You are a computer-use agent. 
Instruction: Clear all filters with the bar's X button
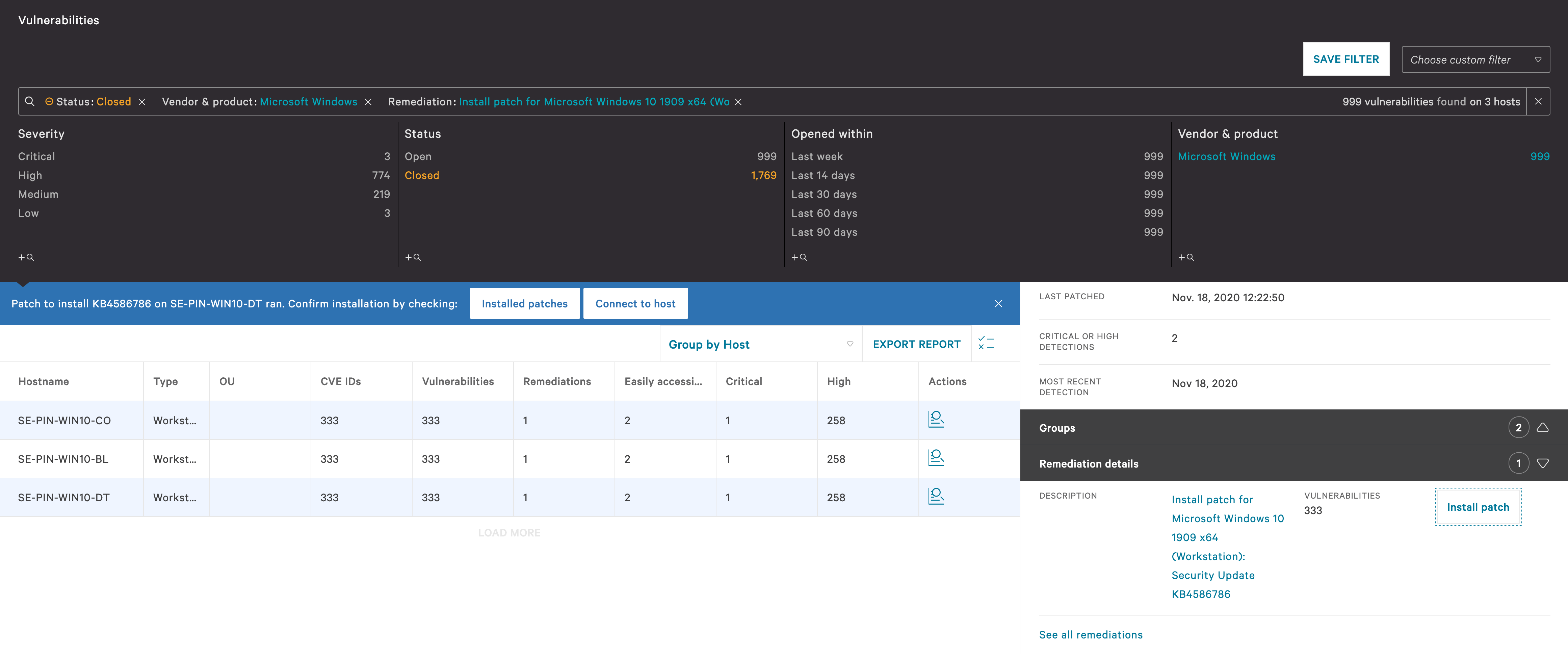1538,102
